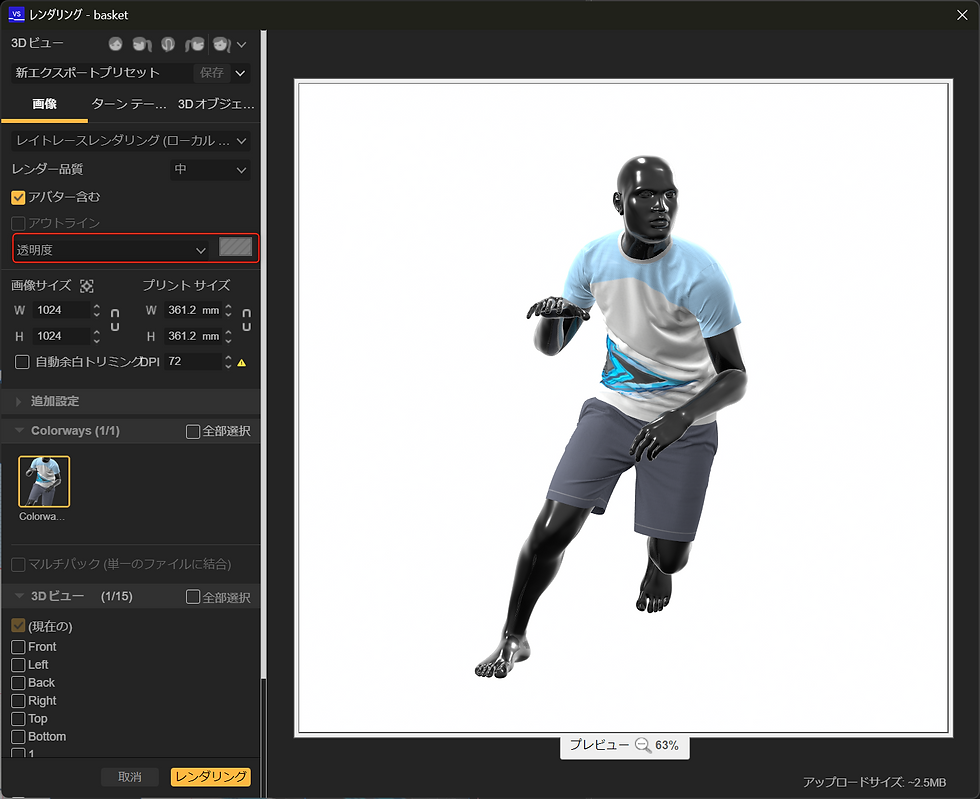This screenshot has width=980, height=799.
Task: Click the yellow DPI warning icon
Action: point(241,362)
